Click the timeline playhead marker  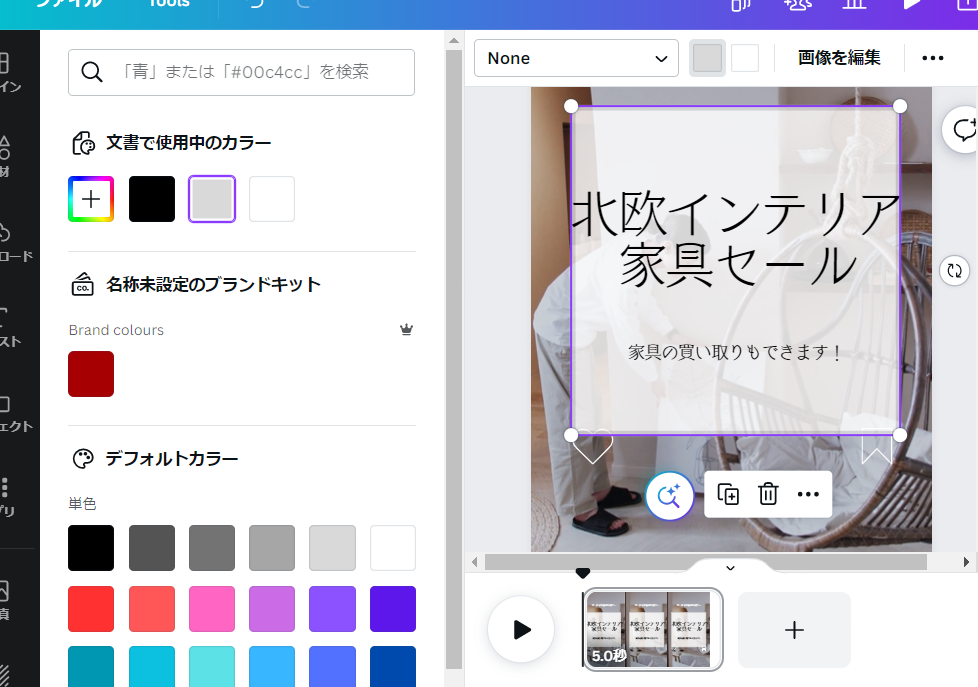pyautogui.click(x=583, y=573)
